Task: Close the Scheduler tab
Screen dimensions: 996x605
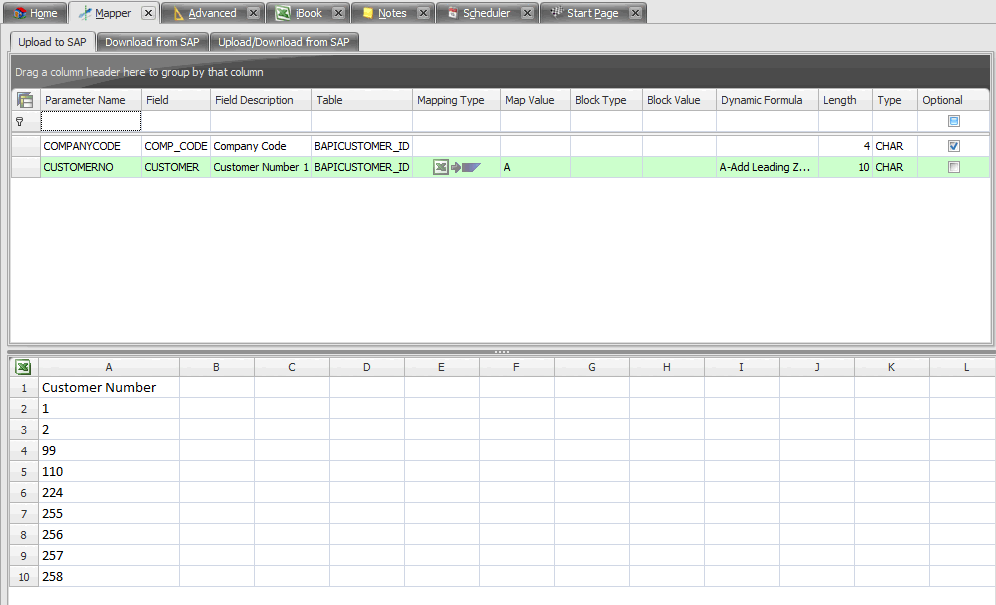Action: [527, 13]
